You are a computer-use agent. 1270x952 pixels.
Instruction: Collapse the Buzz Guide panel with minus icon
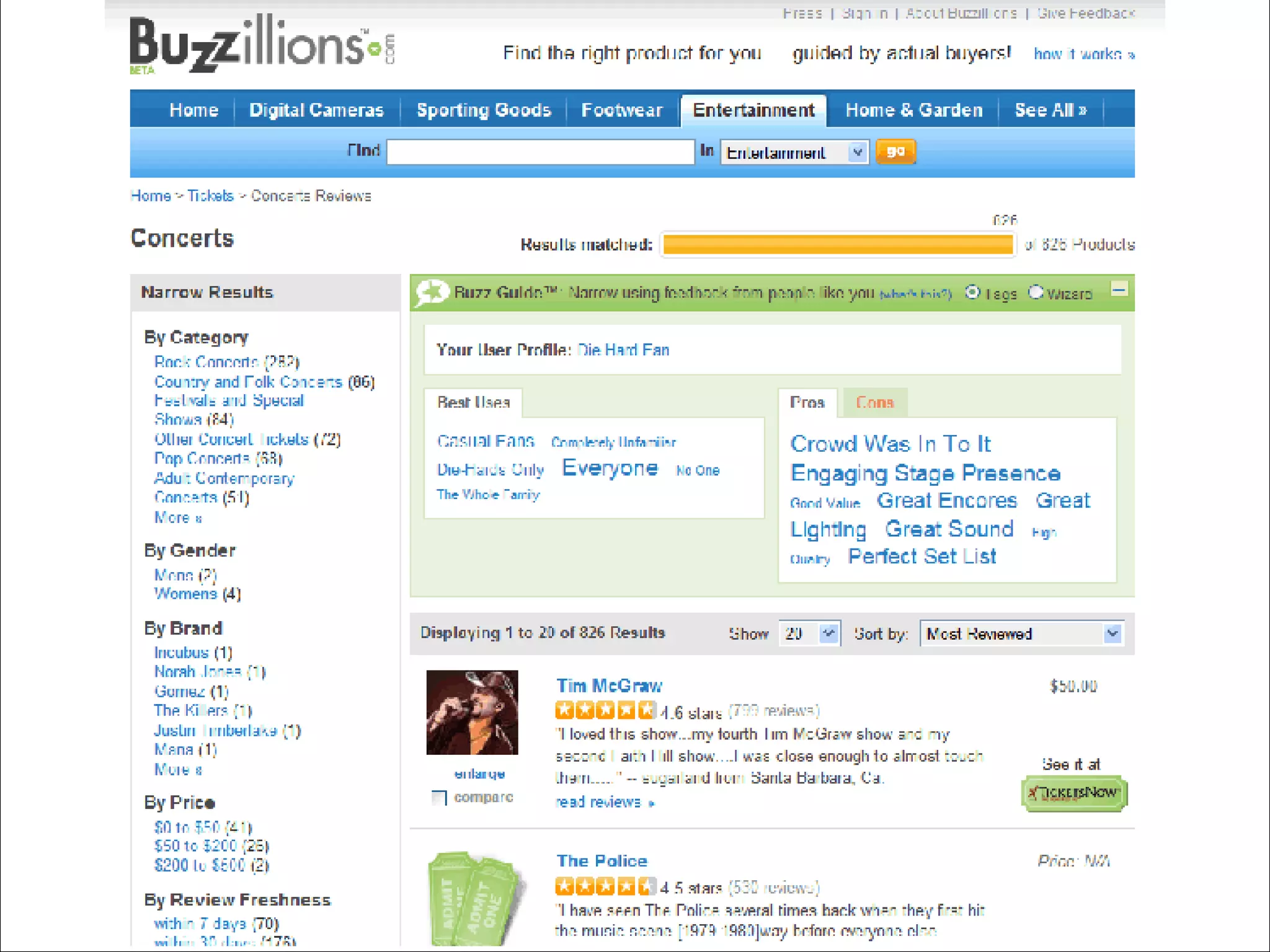coord(1119,289)
